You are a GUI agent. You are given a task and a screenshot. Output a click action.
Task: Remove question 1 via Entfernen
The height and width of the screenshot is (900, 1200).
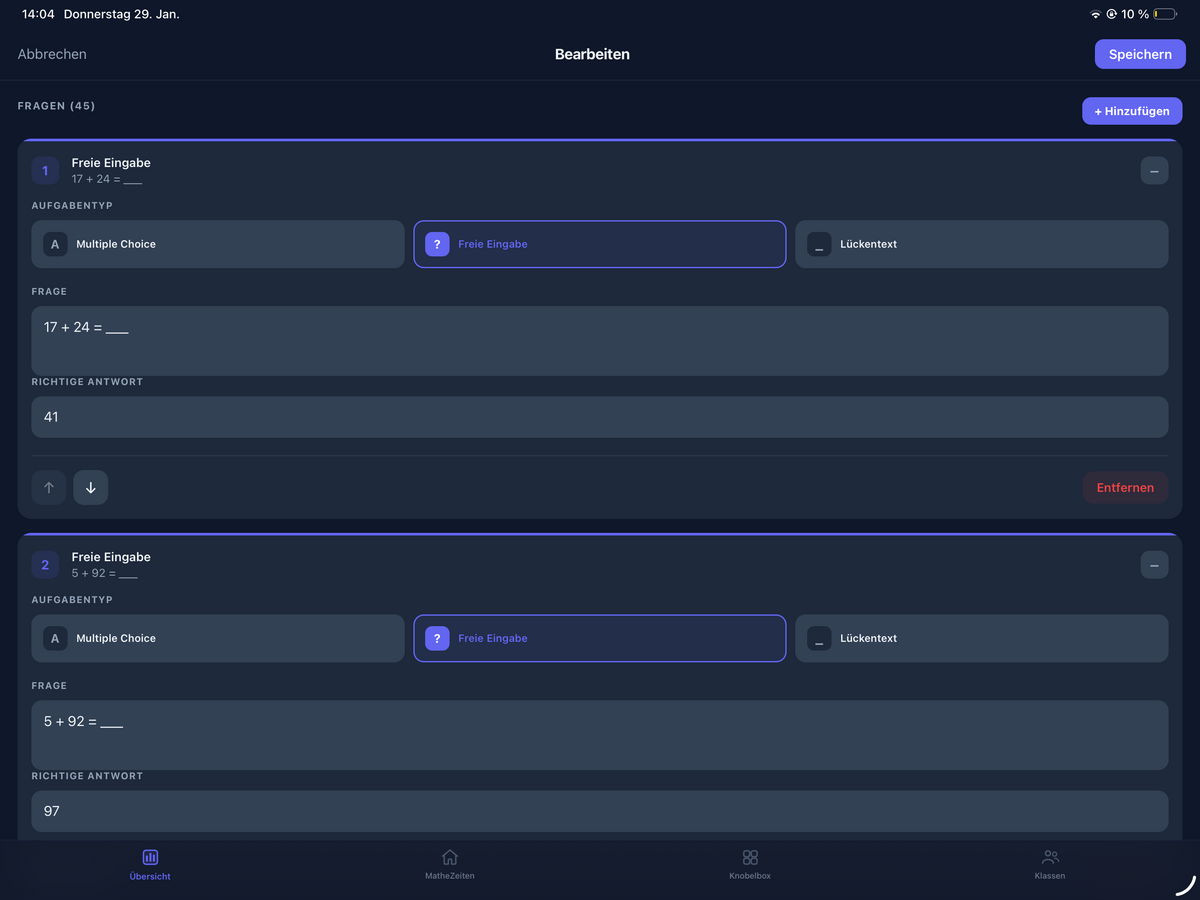coord(1125,487)
